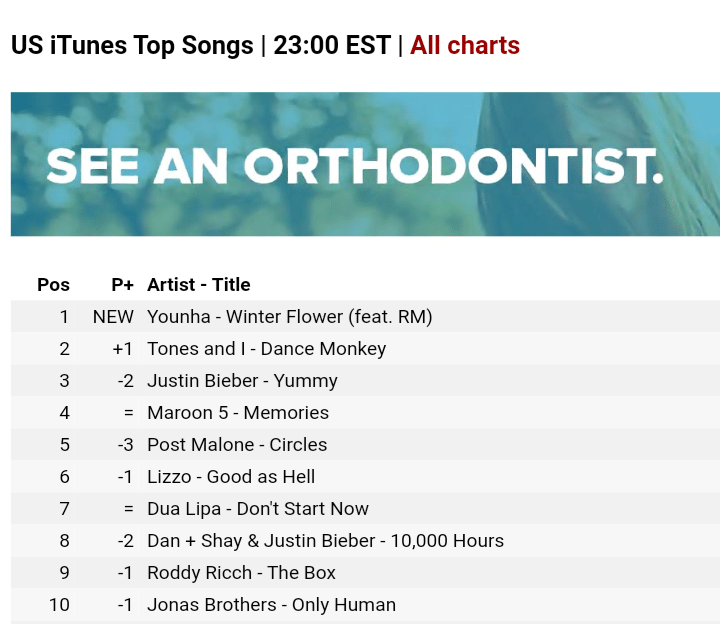This screenshot has height=624, width=720.
Task: Click Roddy Ricch - The Box row
Action: [241, 573]
